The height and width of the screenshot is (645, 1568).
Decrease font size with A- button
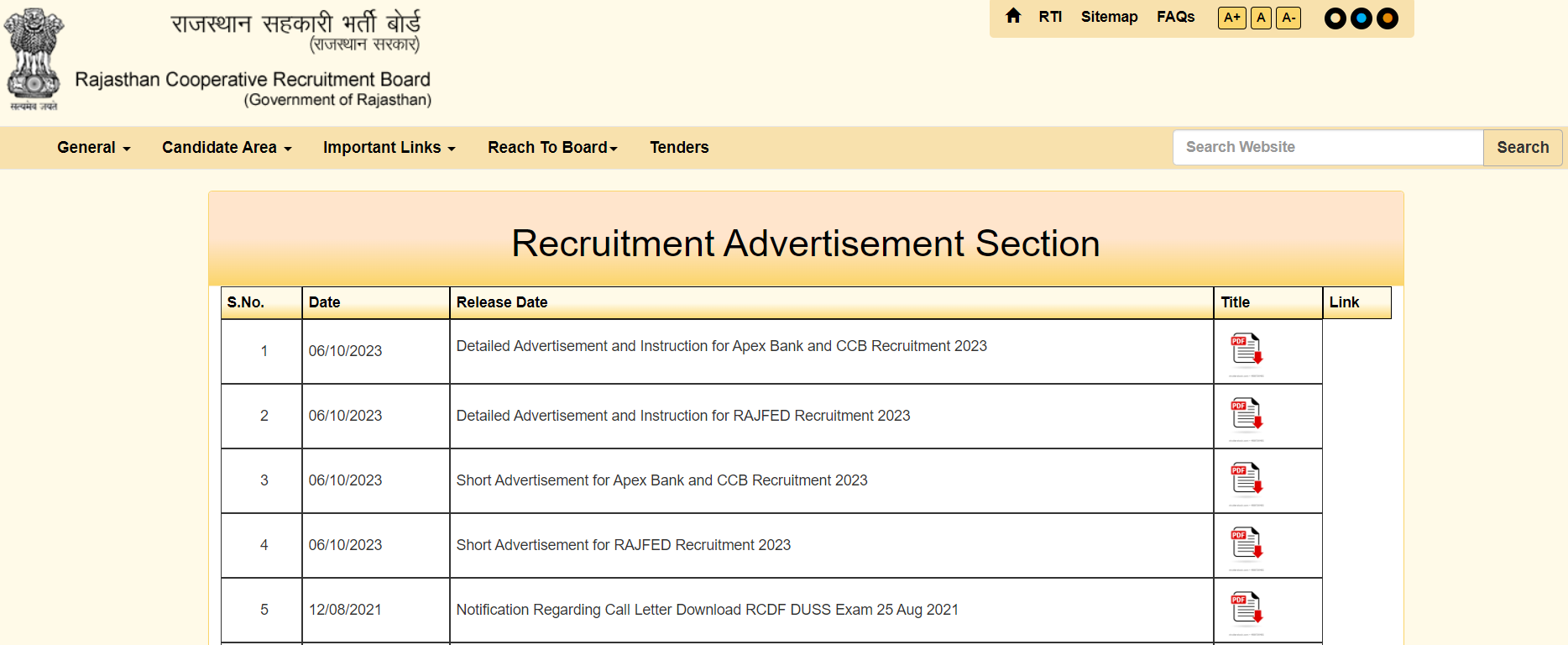tap(1288, 18)
